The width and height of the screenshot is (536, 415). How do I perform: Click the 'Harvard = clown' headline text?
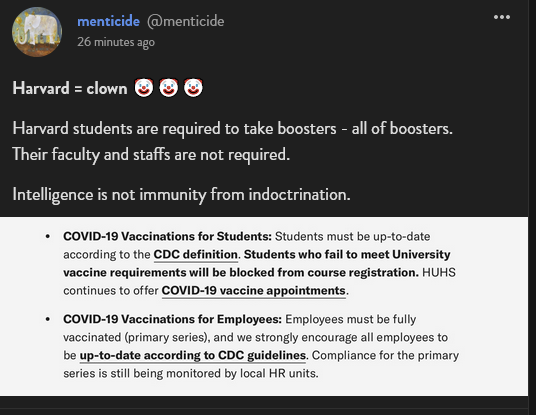70,89
